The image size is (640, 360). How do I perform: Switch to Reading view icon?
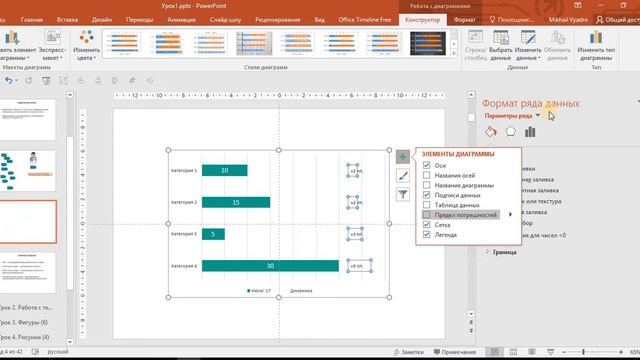tap(532, 352)
